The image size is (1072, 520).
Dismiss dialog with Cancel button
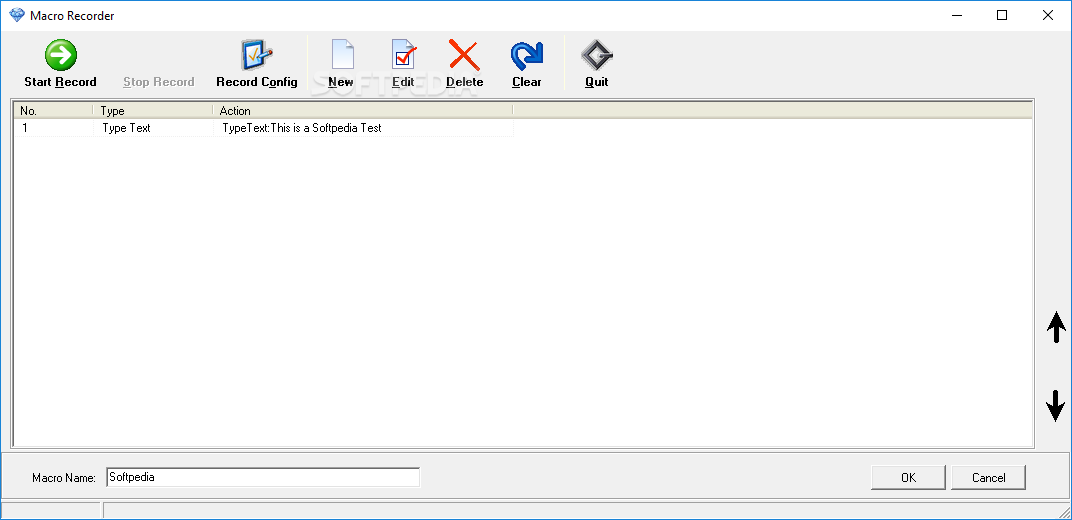tap(989, 478)
